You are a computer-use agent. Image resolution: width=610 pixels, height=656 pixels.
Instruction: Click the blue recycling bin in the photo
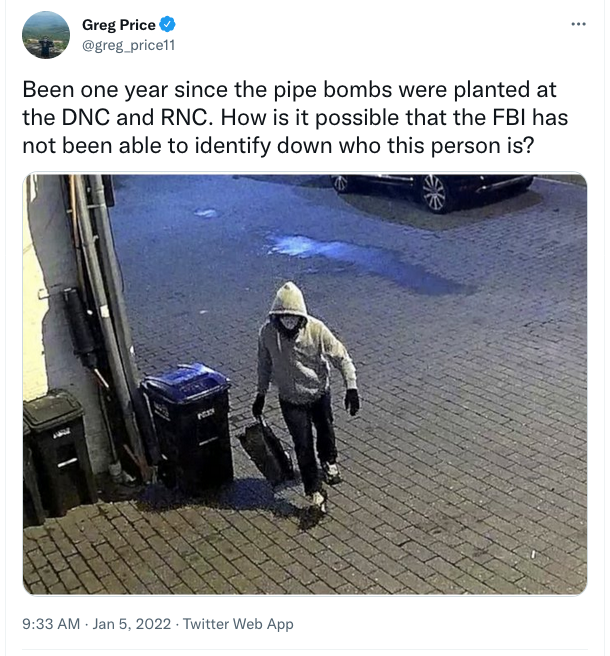pyautogui.click(x=187, y=425)
